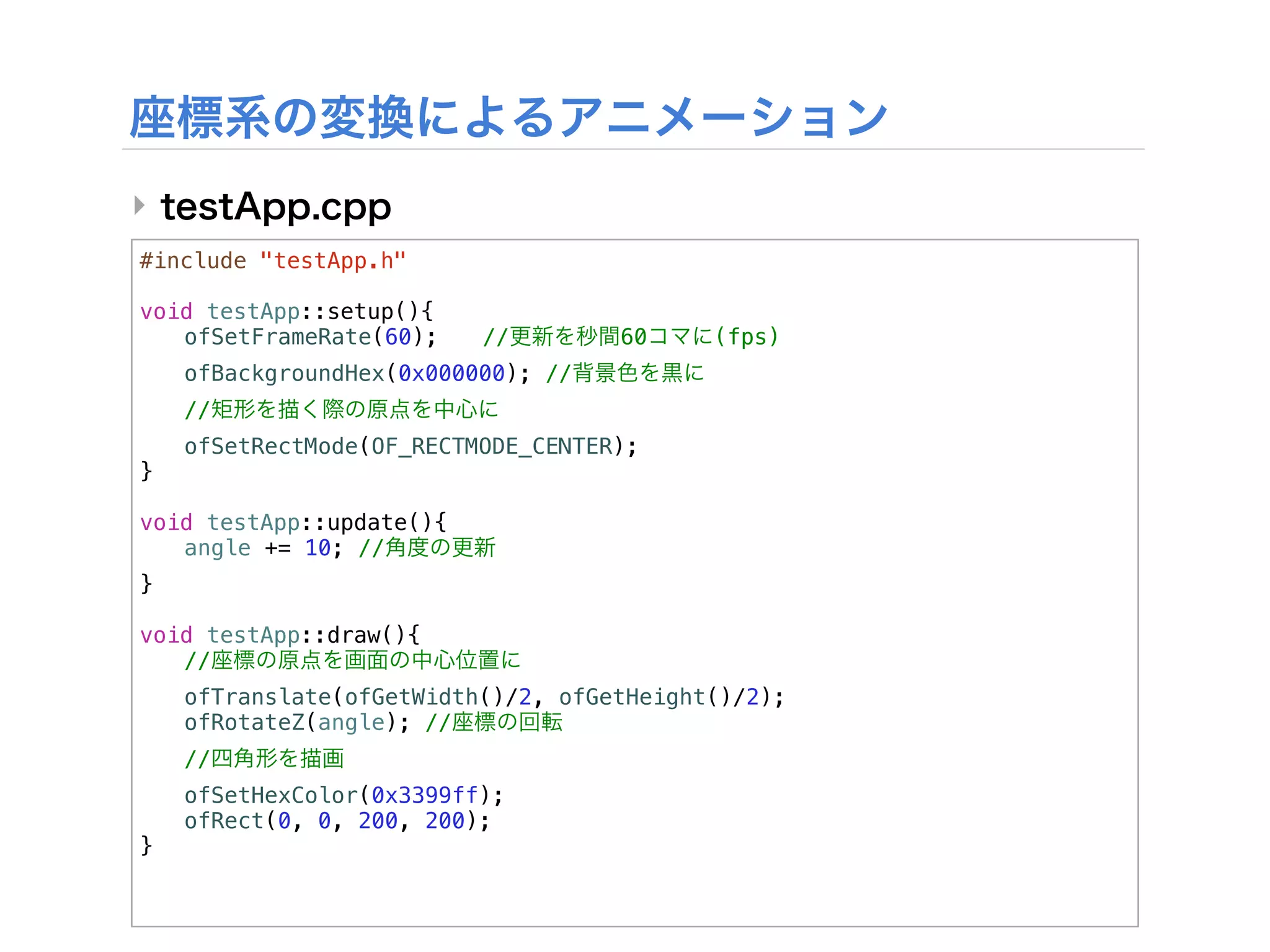Click the comment //更新を秒間60コマに(fps)
The image size is (1270, 952).
631,337
